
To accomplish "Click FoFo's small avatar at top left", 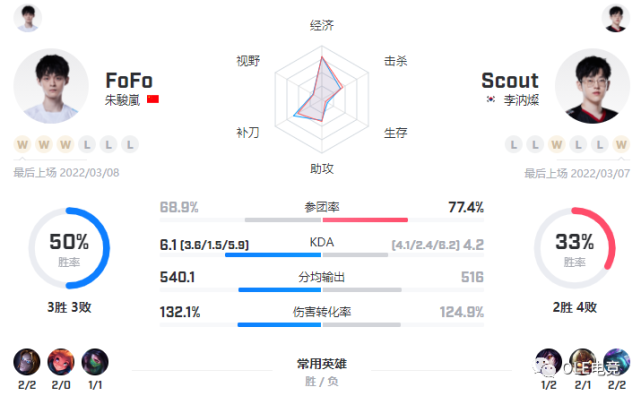I will [27, 18].
